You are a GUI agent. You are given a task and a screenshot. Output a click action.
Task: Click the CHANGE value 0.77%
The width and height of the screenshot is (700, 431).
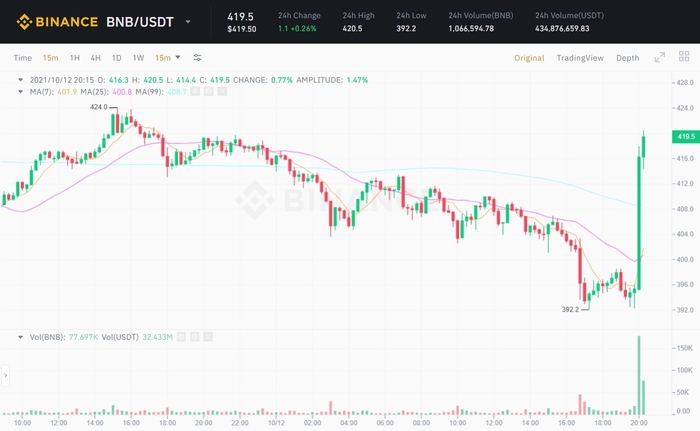pyautogui.click(x=282, y=80)
